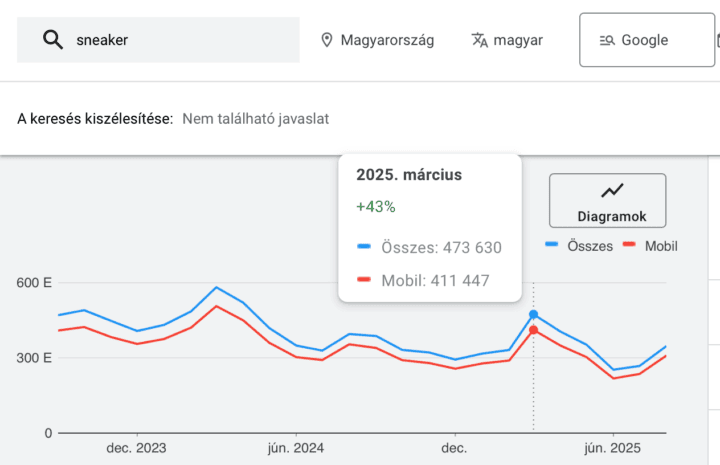Click the 'Nem található javaslat' text
This screenshot has height=465, width=720.
pyautogui.click(x=256, y=119)
